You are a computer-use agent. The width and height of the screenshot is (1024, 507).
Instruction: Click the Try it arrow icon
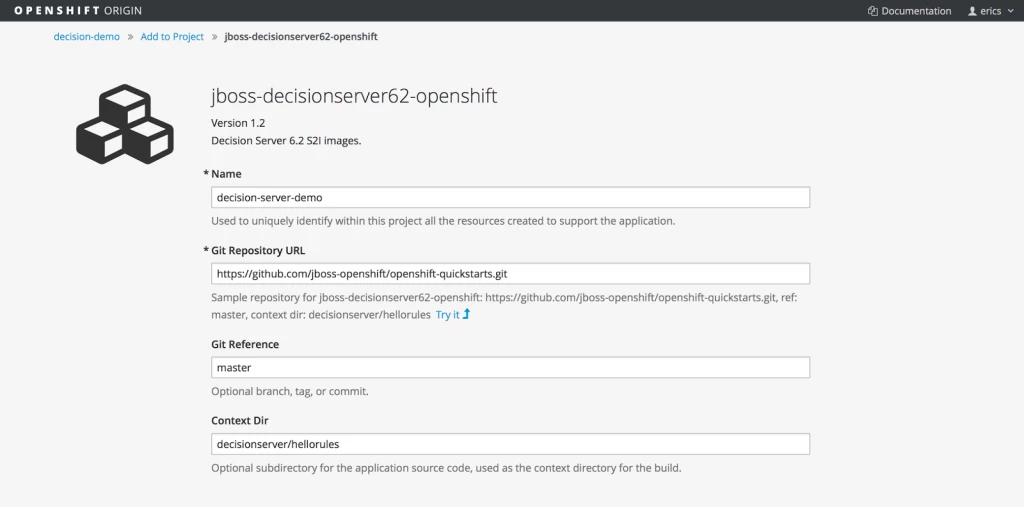tap(466, 314)
